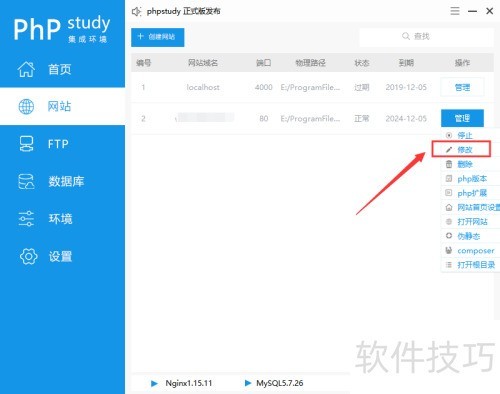Image resolution: width=500 pixels, height=394 pixels.
Task: Select 网站首页设置 menu entry
Action: point(470,207)
